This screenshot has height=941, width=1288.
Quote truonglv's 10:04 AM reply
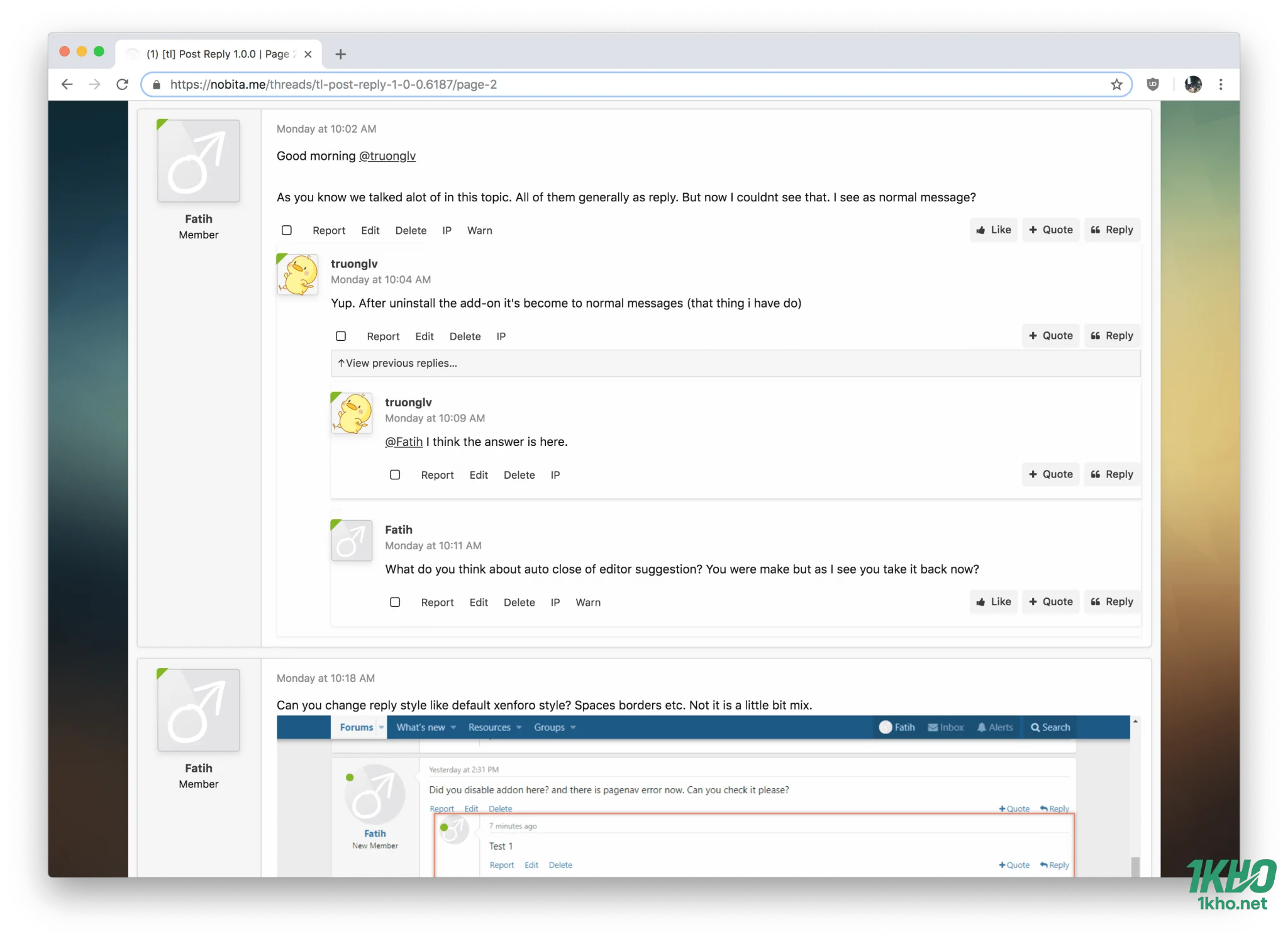(1050, 335)
